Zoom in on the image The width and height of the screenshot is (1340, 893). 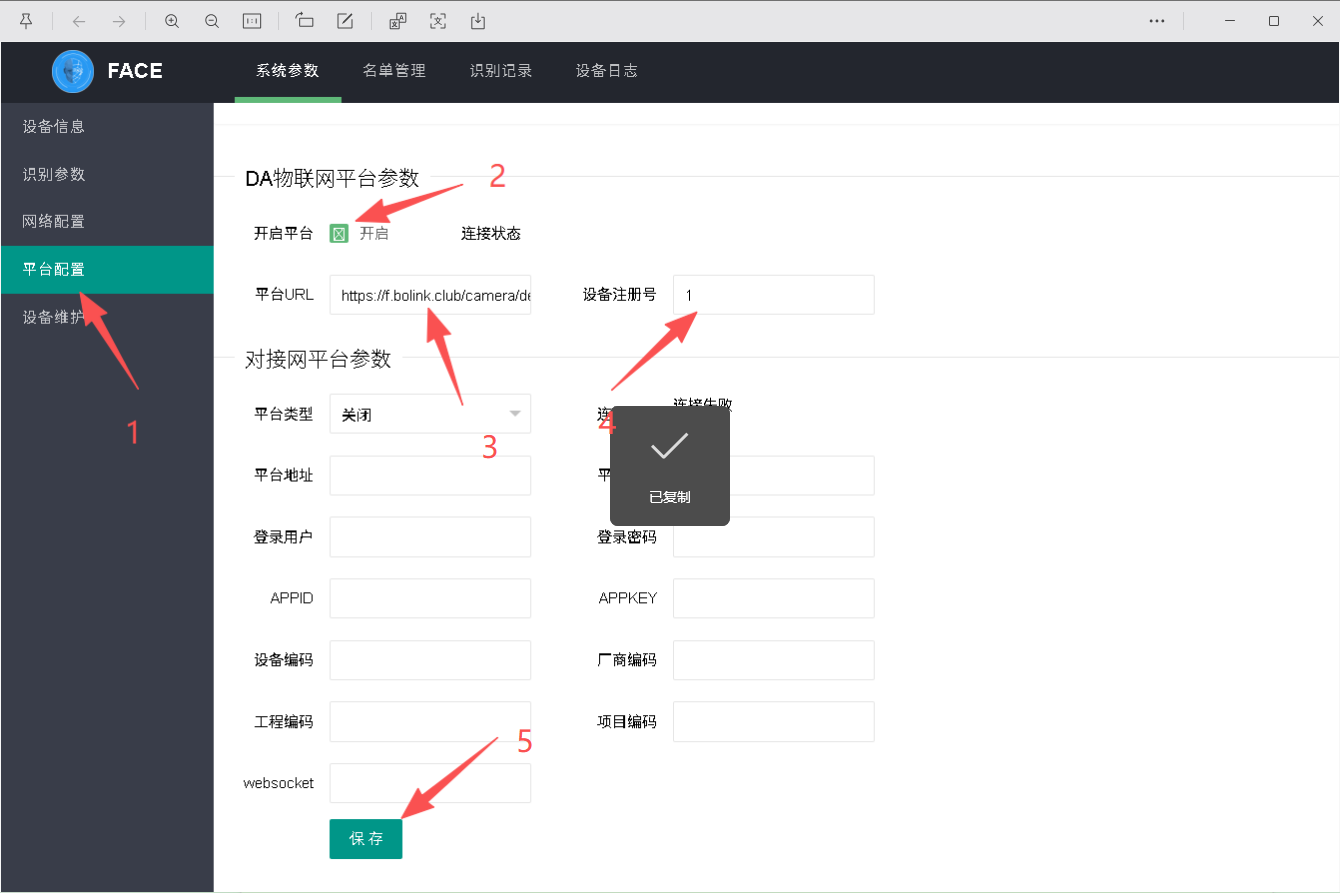[x=172, y=21]
